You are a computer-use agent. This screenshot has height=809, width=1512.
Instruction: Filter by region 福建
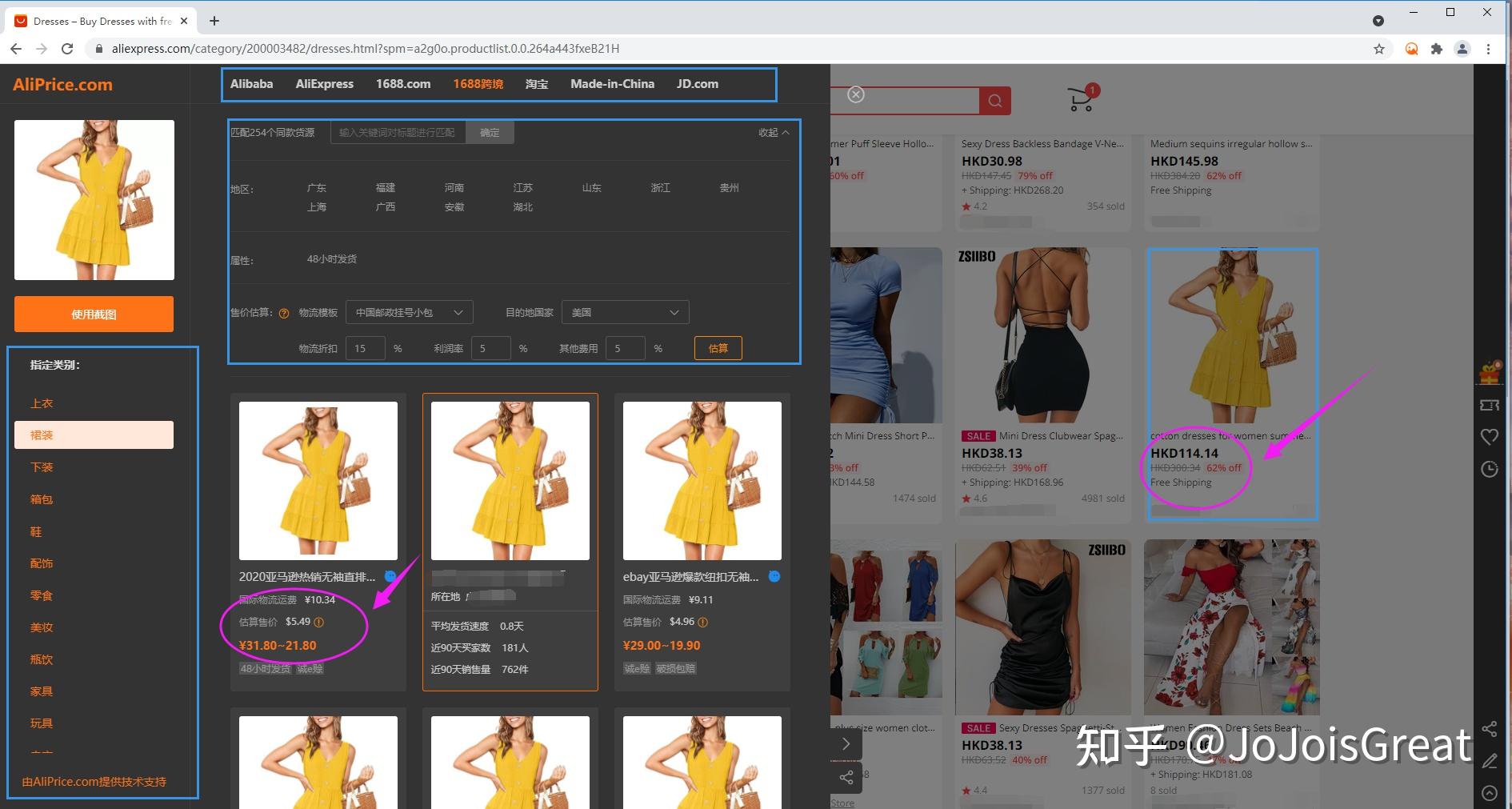[386, 188]
